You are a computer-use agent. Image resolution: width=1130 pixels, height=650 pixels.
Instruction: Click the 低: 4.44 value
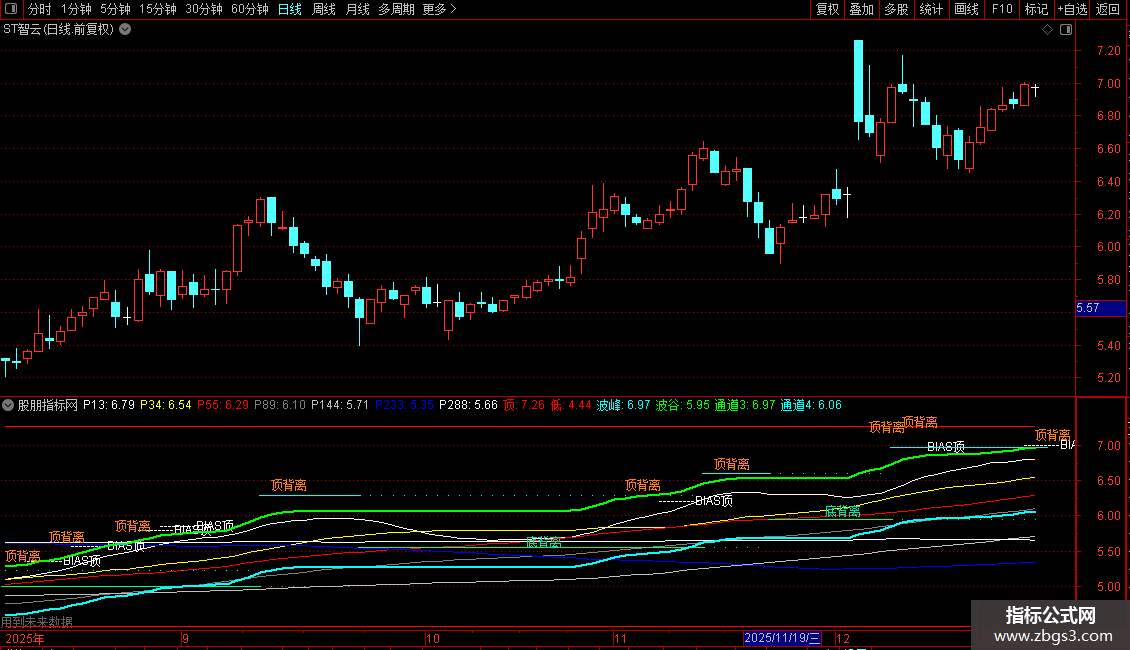[x=571, y=405]
